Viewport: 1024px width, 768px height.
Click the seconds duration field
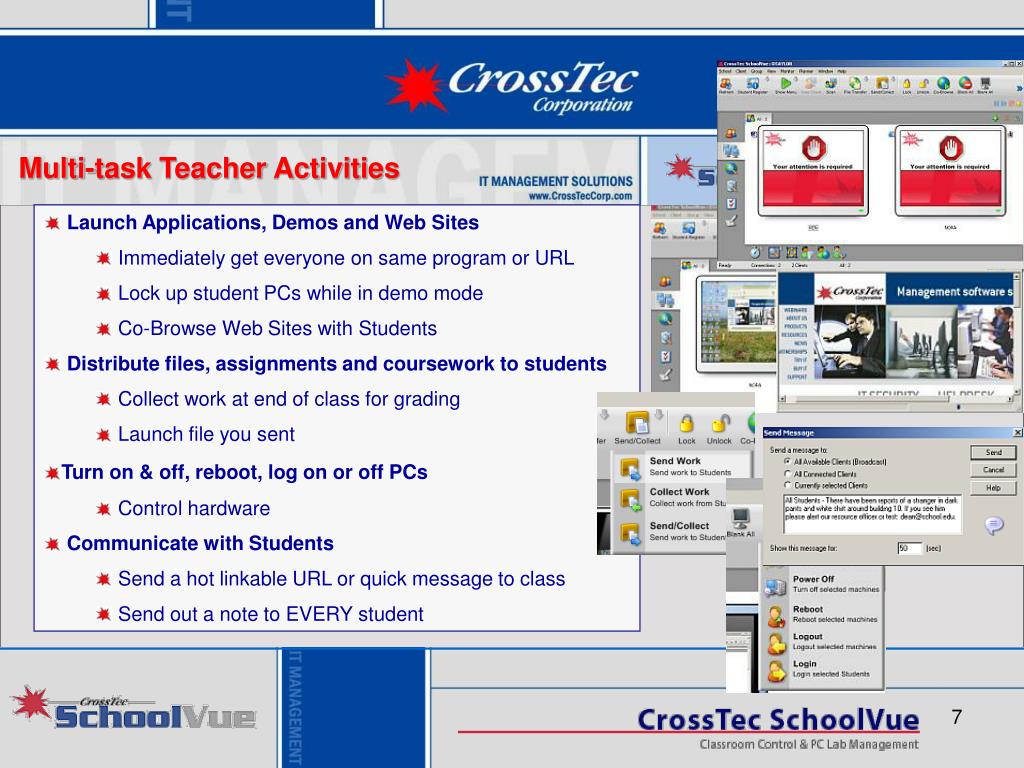point(910,548)
